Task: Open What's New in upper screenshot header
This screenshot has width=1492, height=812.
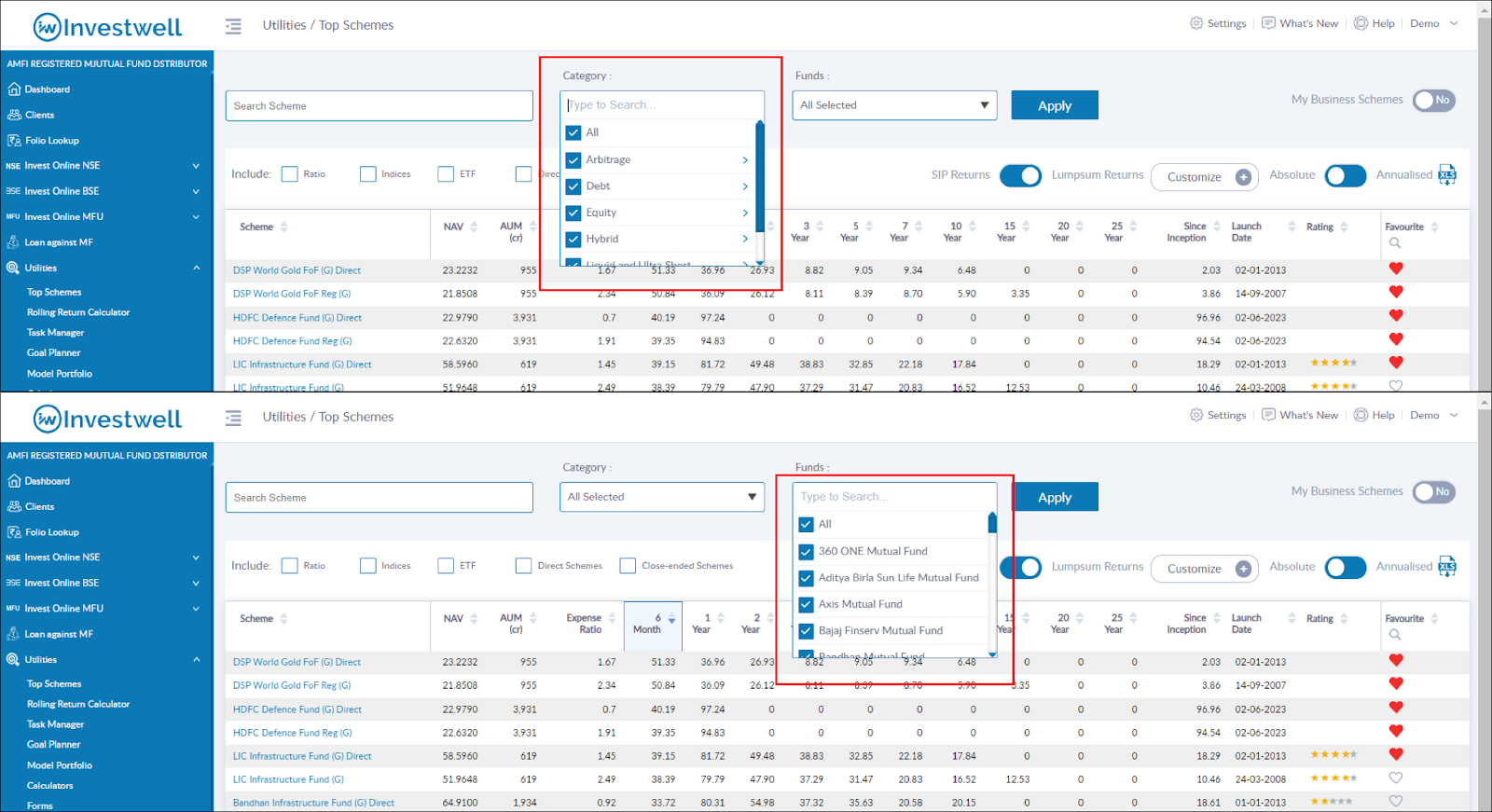Action: pos(1300,23)
